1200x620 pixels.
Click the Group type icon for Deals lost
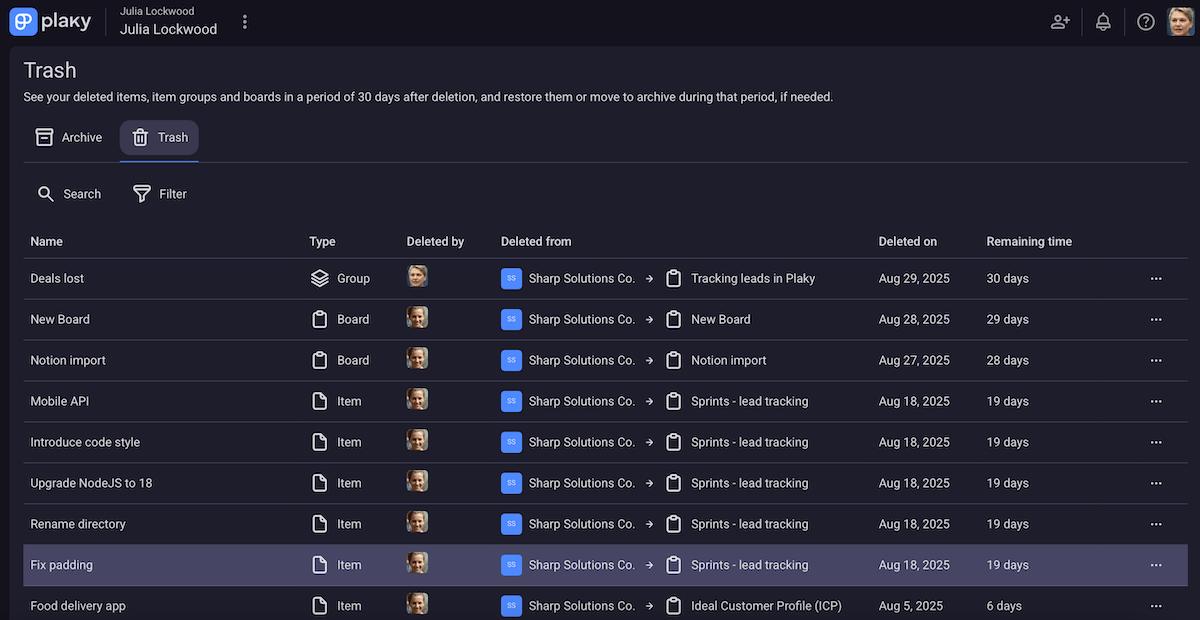click(319, 278)
